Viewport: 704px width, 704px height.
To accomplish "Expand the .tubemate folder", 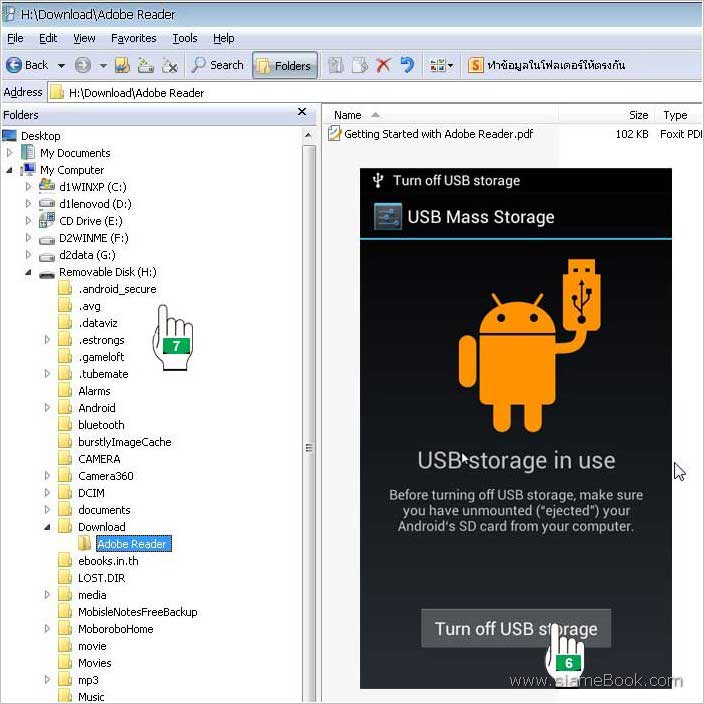I will click(47, 374).
